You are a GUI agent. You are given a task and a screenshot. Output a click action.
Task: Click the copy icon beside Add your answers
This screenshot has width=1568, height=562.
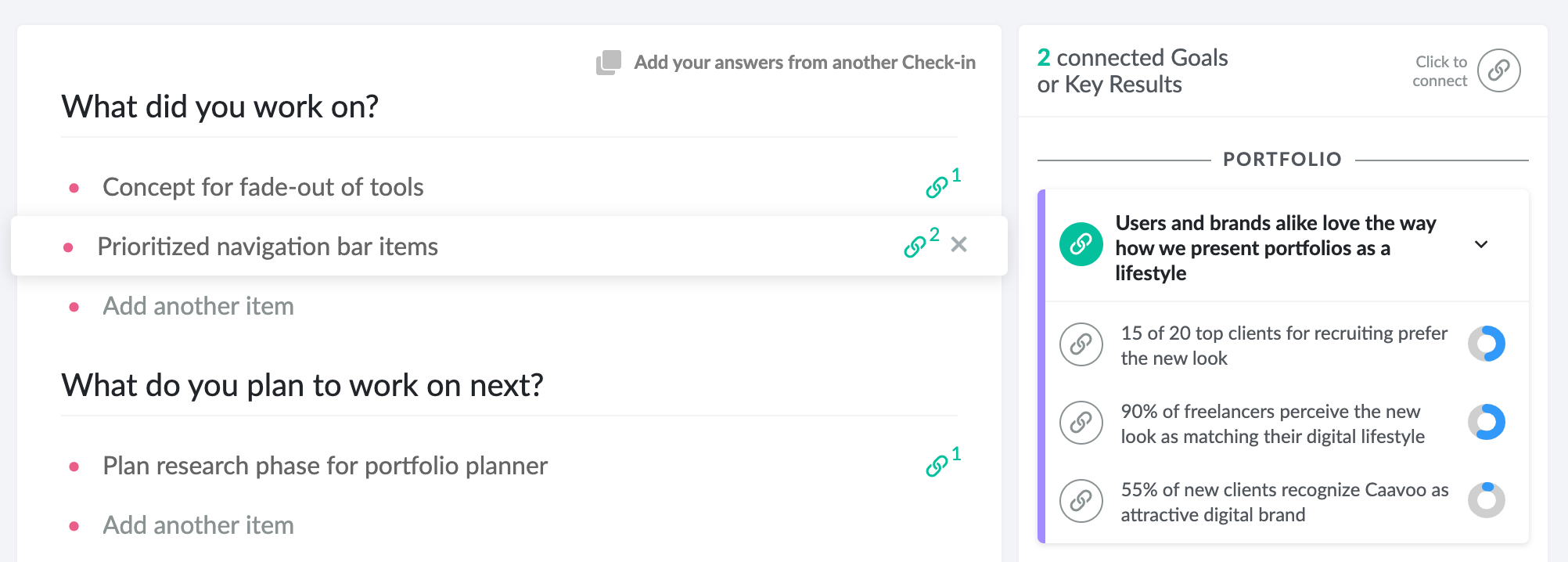[x=609, y=63]
